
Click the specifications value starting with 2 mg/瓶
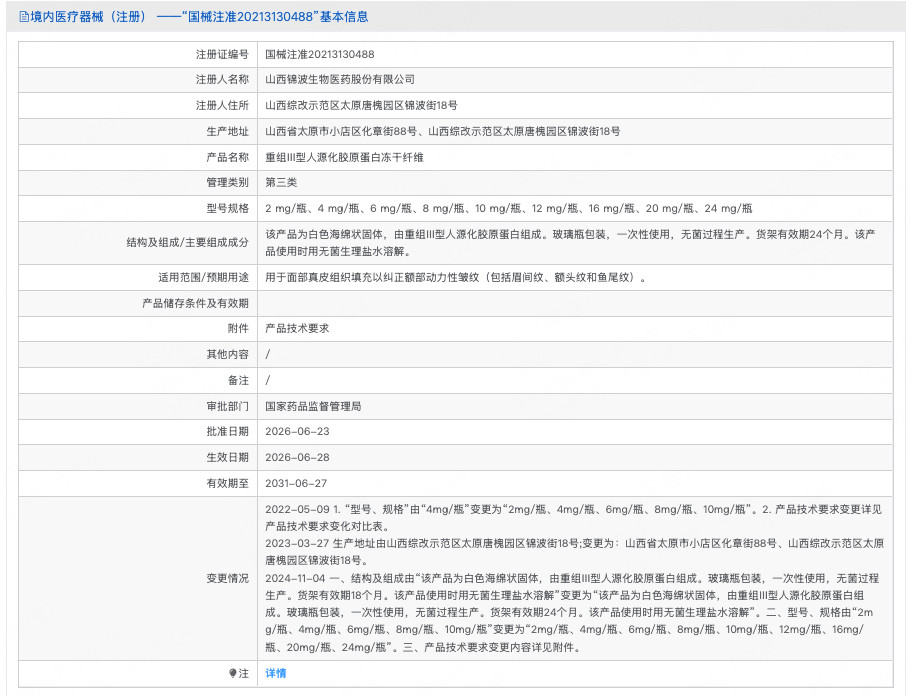tap(508, 209)
